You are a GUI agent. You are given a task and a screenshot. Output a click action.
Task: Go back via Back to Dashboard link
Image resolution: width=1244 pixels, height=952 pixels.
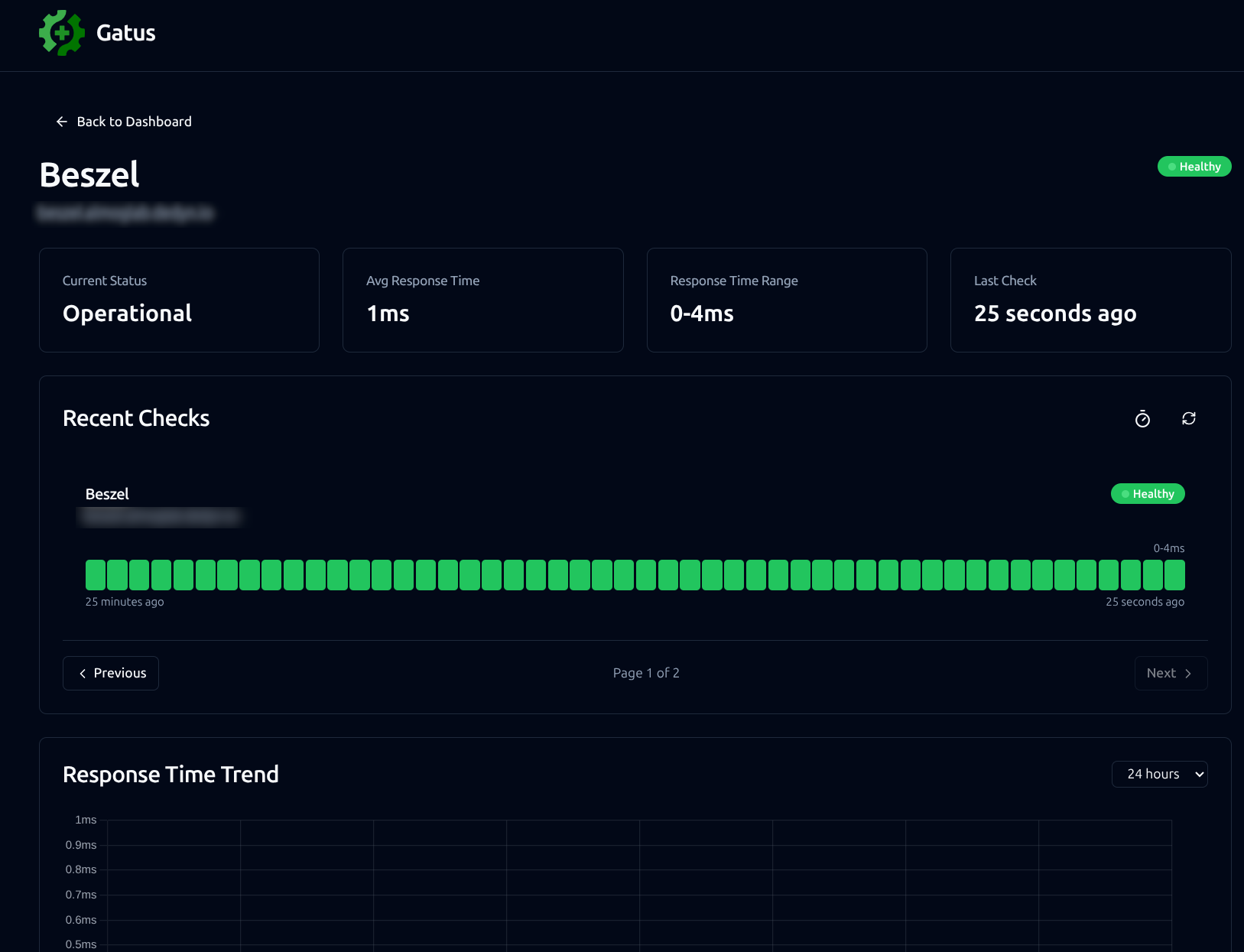coord(134,122)
